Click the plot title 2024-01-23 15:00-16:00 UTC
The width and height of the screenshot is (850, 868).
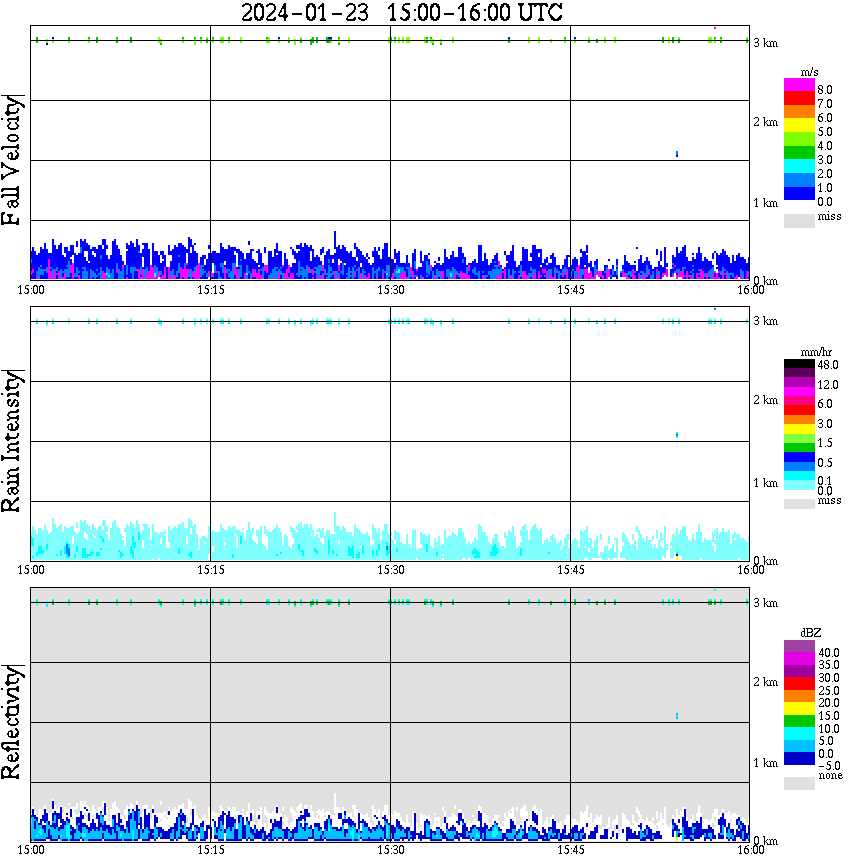coord(401,12)
